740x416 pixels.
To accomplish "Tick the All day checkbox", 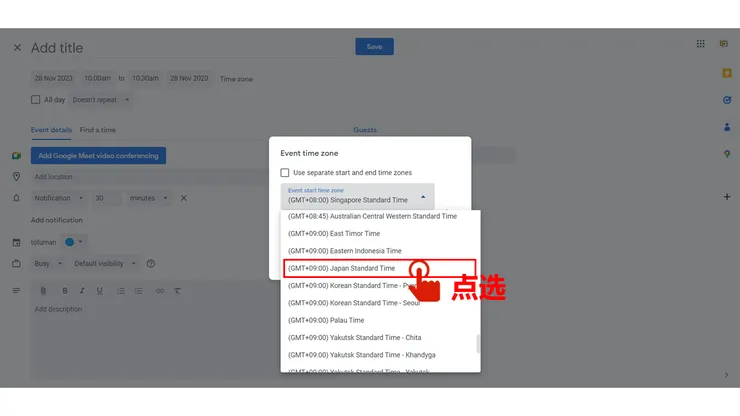I will pyautogui.click(x=35, y=100).
